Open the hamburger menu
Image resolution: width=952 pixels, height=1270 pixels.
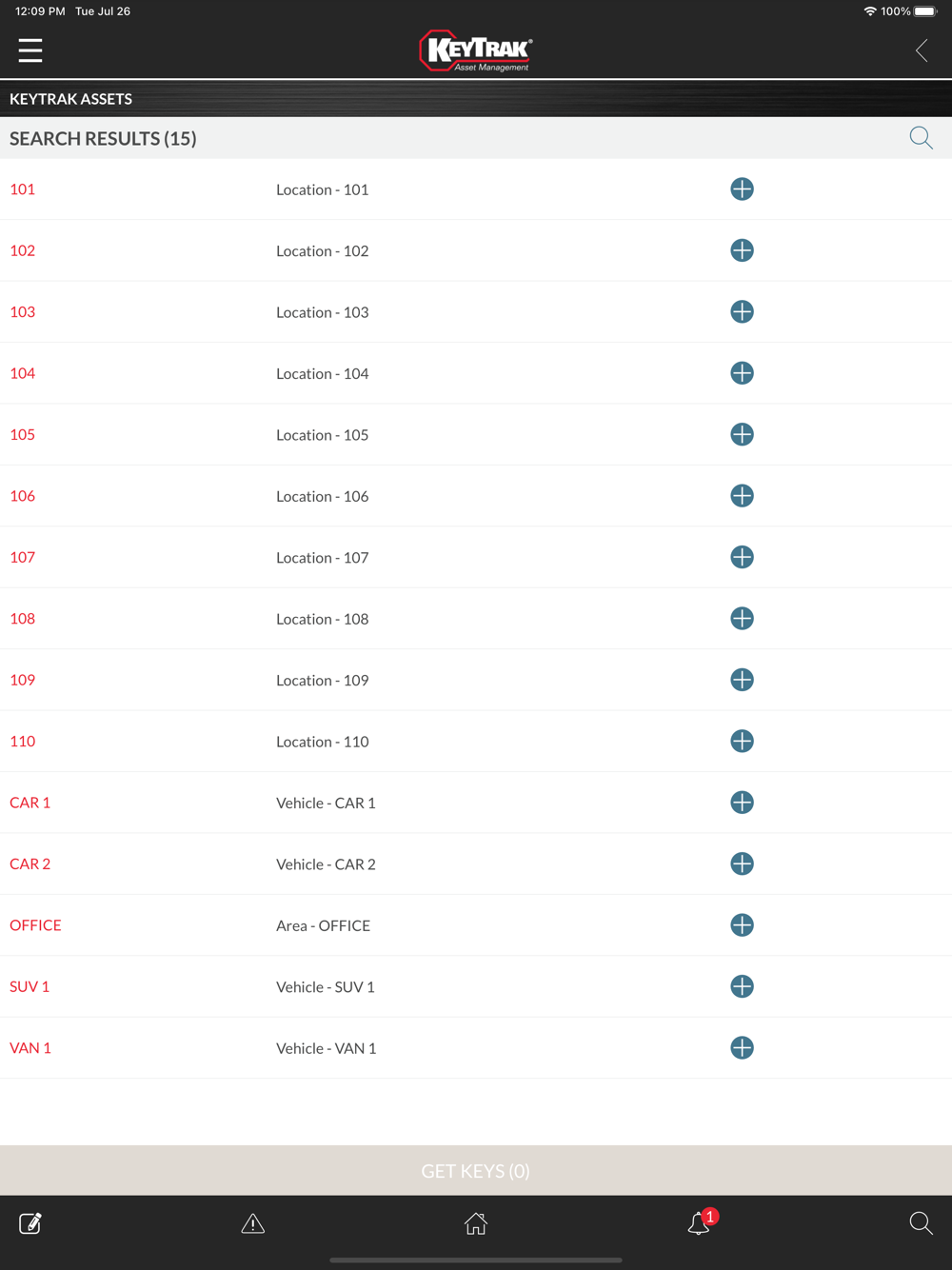[x=30, y=50]
